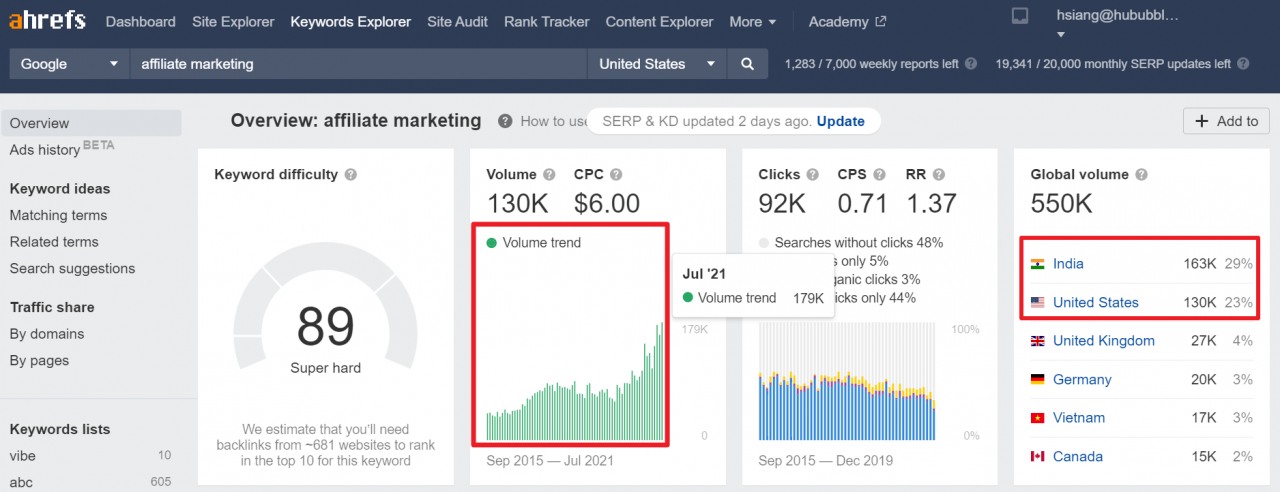This screenshot has height=492, width=1280.
Task: Click the 130K volume value
Action: (x=517, y=204)
